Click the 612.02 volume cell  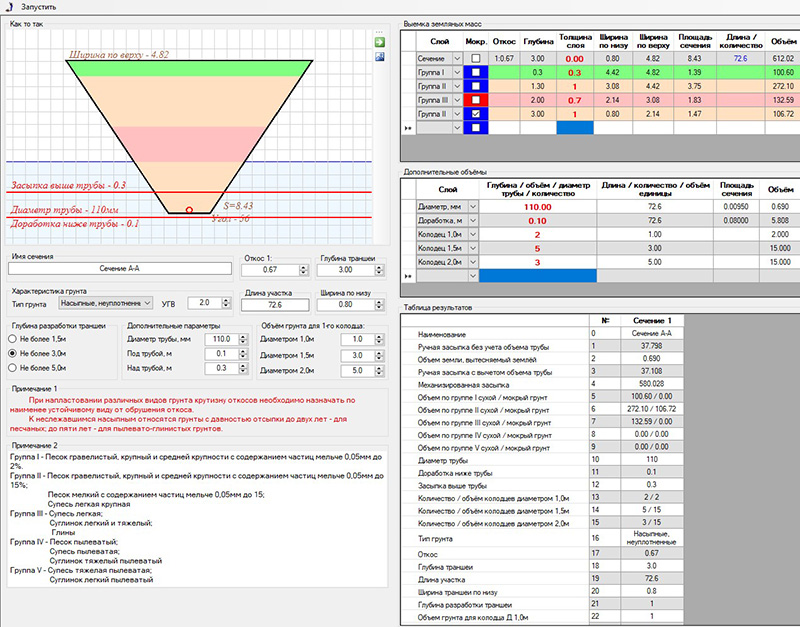point(783,59)
